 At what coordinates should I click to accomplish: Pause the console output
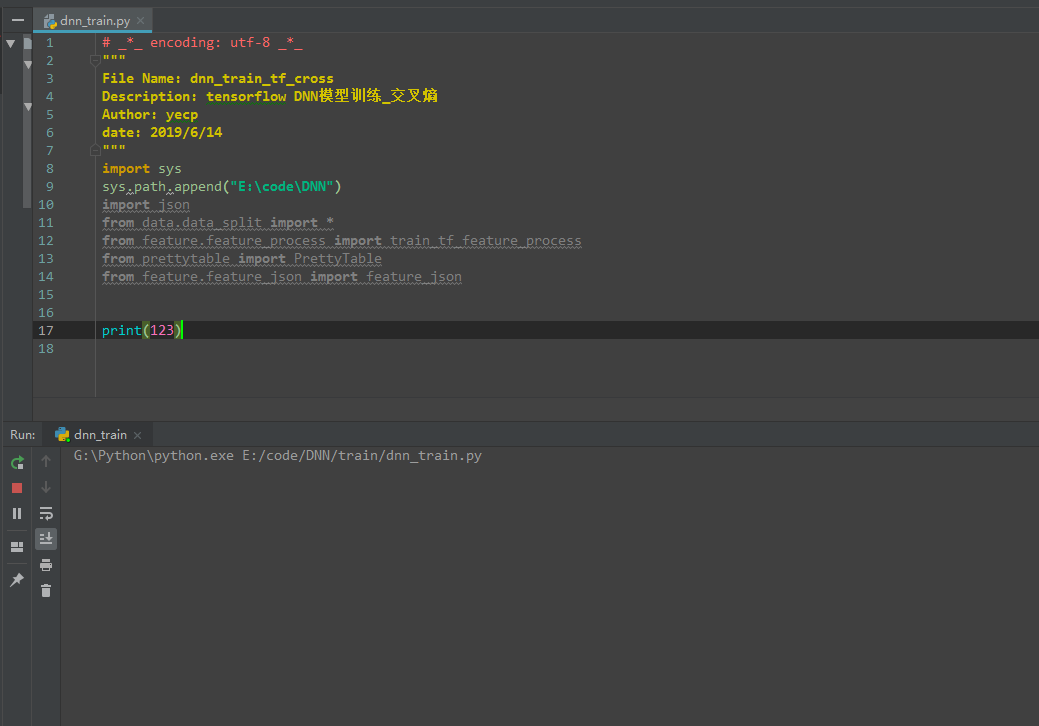pyautogui.click(x=16, y=513)
